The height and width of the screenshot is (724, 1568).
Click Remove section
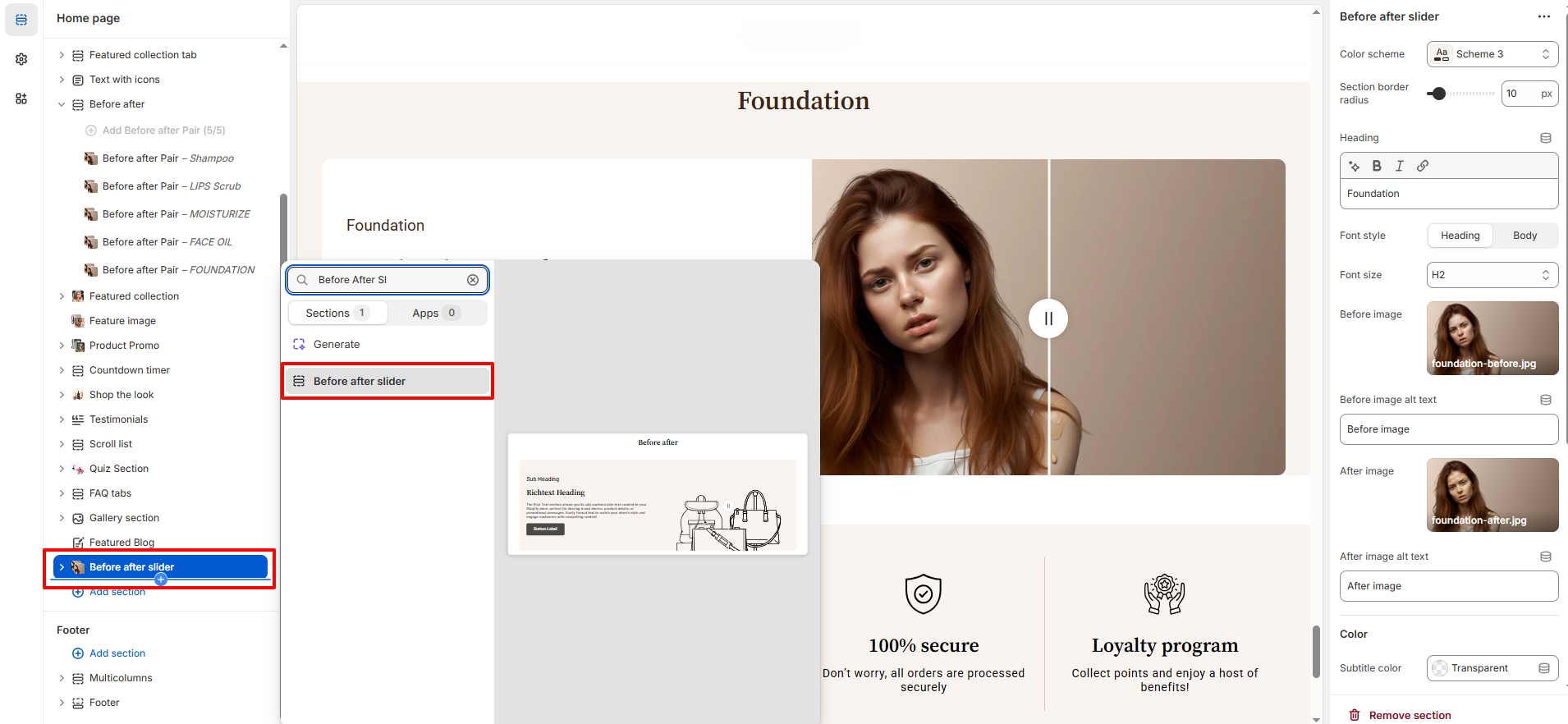[1409, 715]
